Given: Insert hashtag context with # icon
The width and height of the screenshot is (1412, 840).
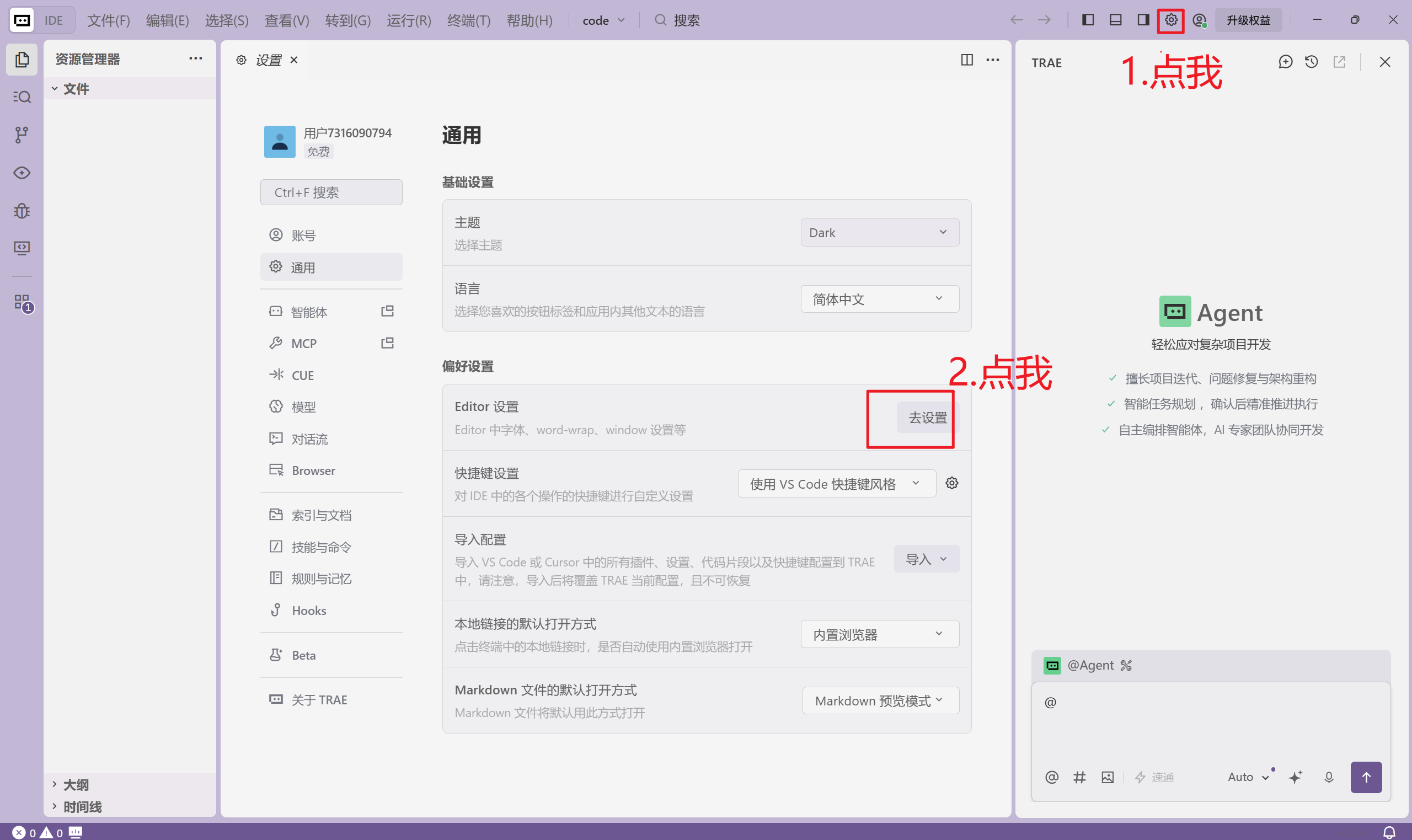Looking at the screenshot, I should coord(1080,777).
